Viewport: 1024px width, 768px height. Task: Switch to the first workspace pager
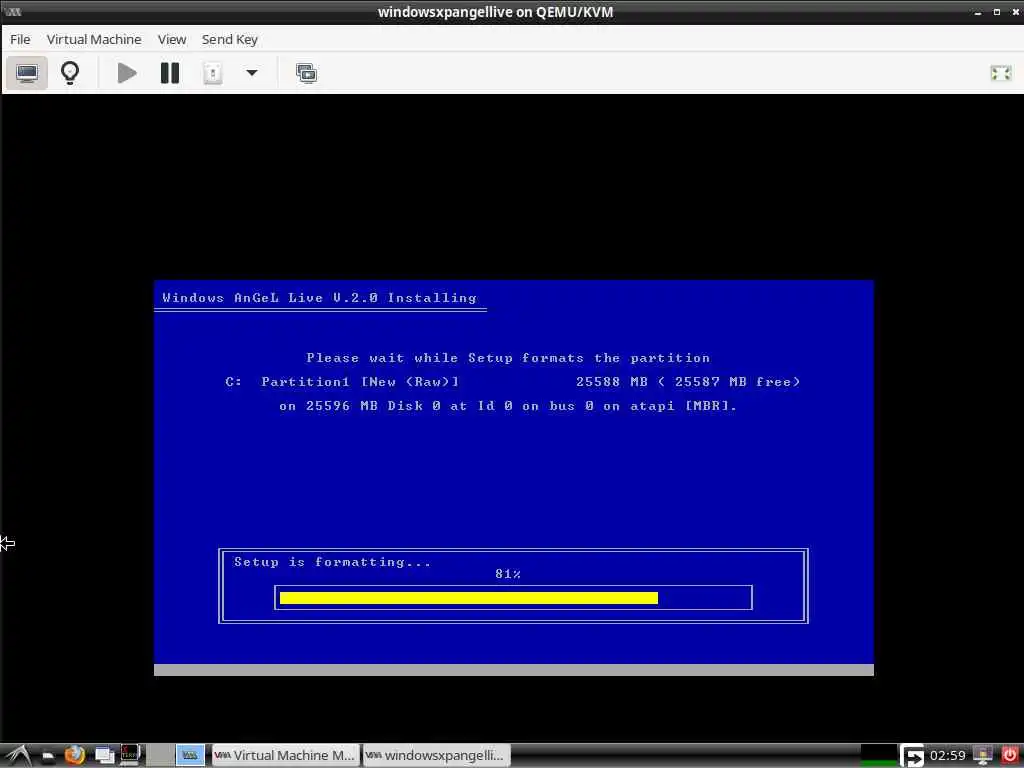pos(160,755)
